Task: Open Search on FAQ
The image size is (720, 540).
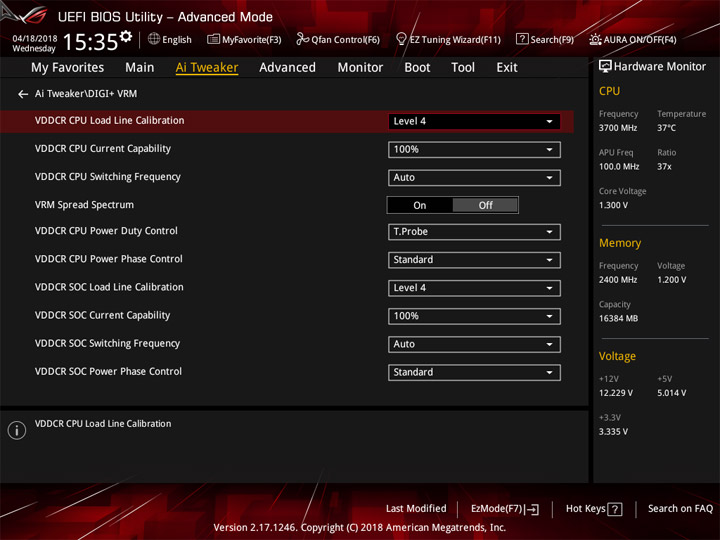Action: [680, 509]
